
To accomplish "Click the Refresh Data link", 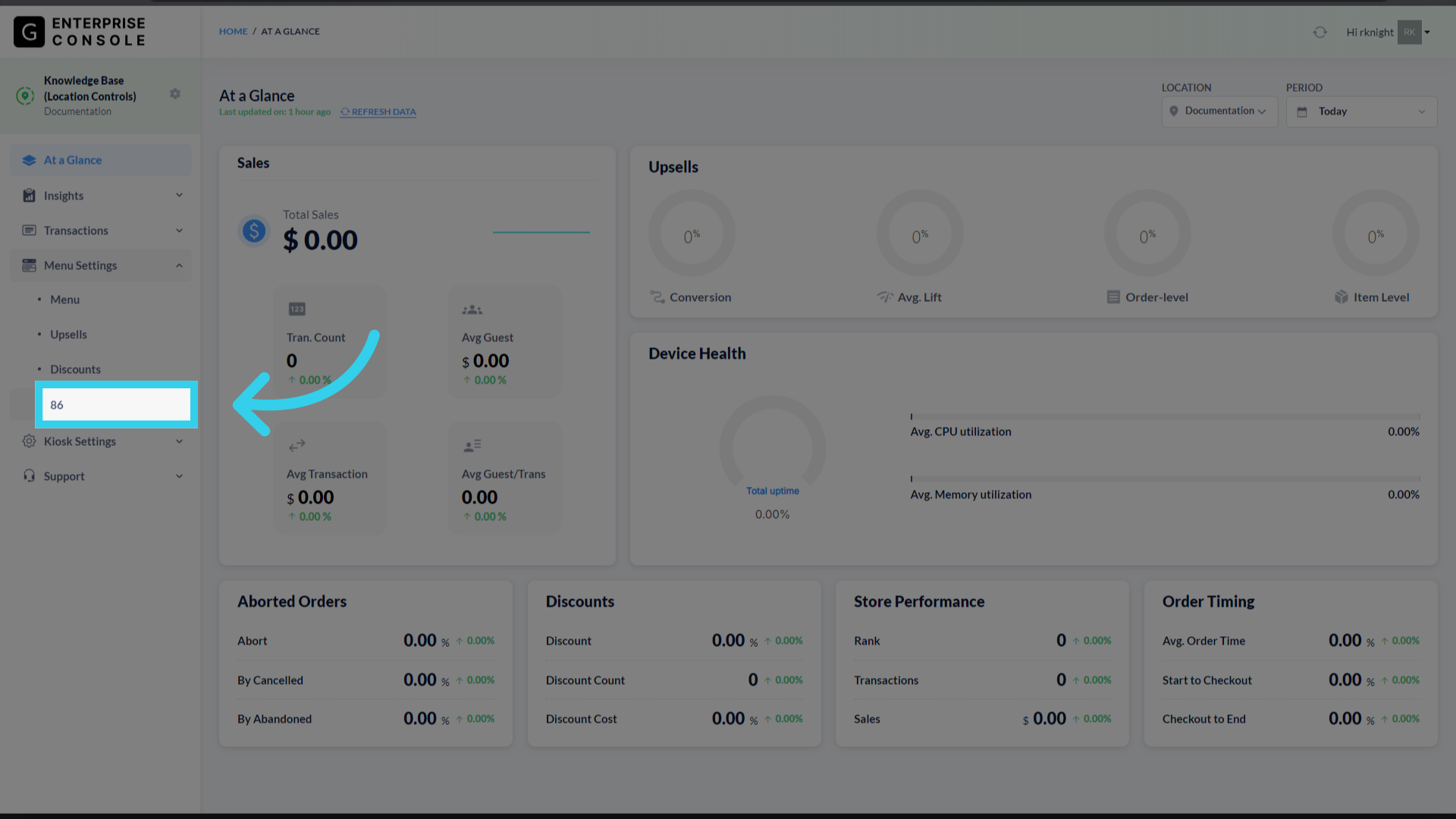I will click(x=378, y=112).
